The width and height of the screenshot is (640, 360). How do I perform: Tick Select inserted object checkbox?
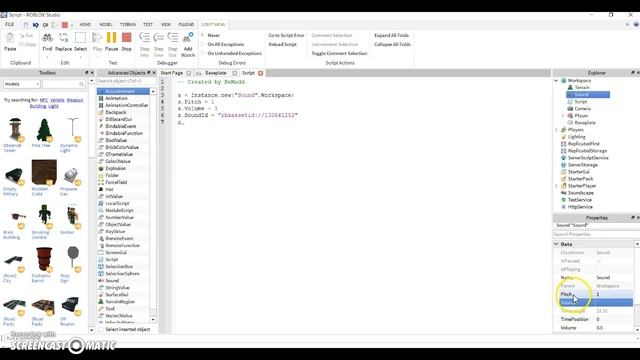click(101, 329)
